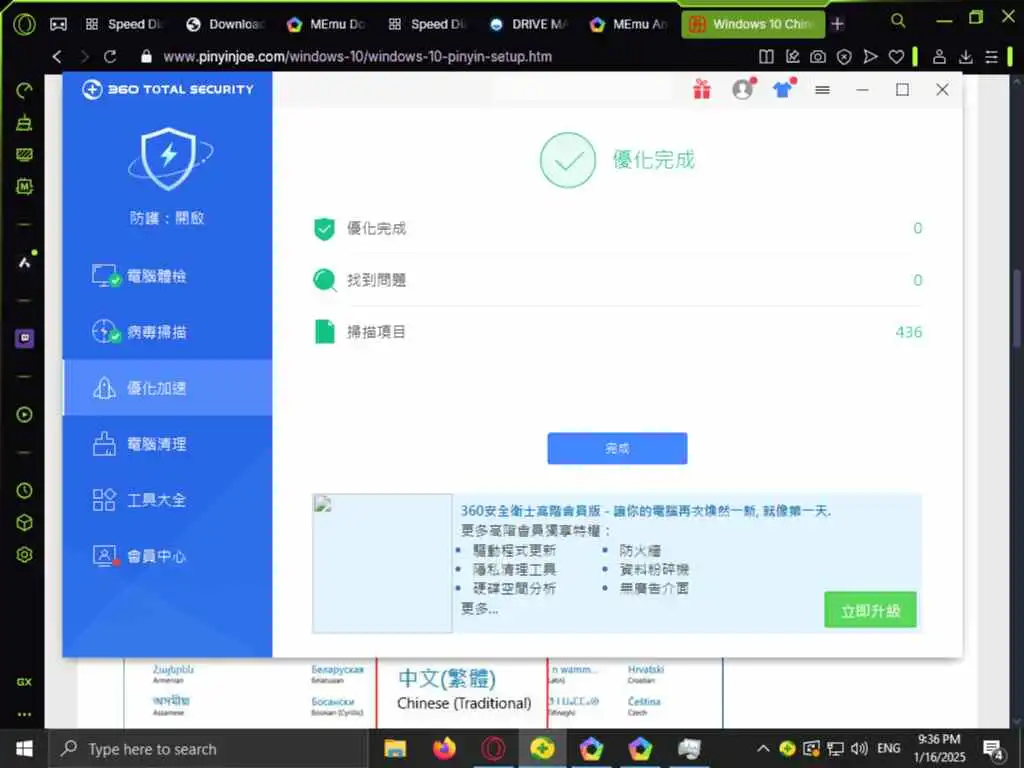Image resolution: width=1024 pixels, height=768 pixels.
Task: Open the sidebar history clock icon
Action: click(x=24, y=490)
